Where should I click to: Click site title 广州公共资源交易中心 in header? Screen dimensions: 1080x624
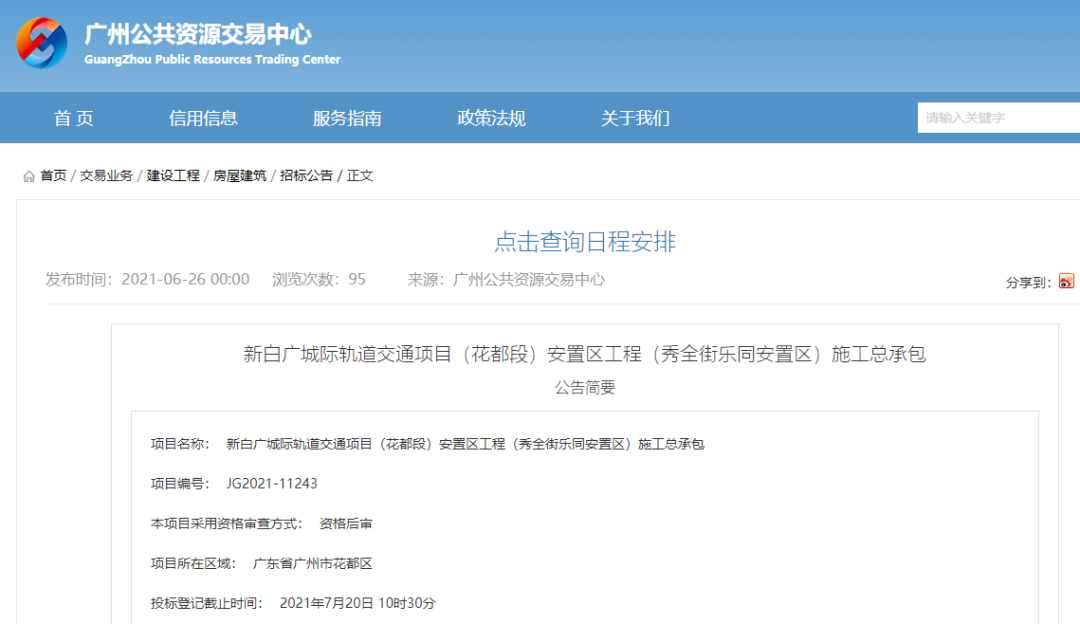[x=198, y=34]
